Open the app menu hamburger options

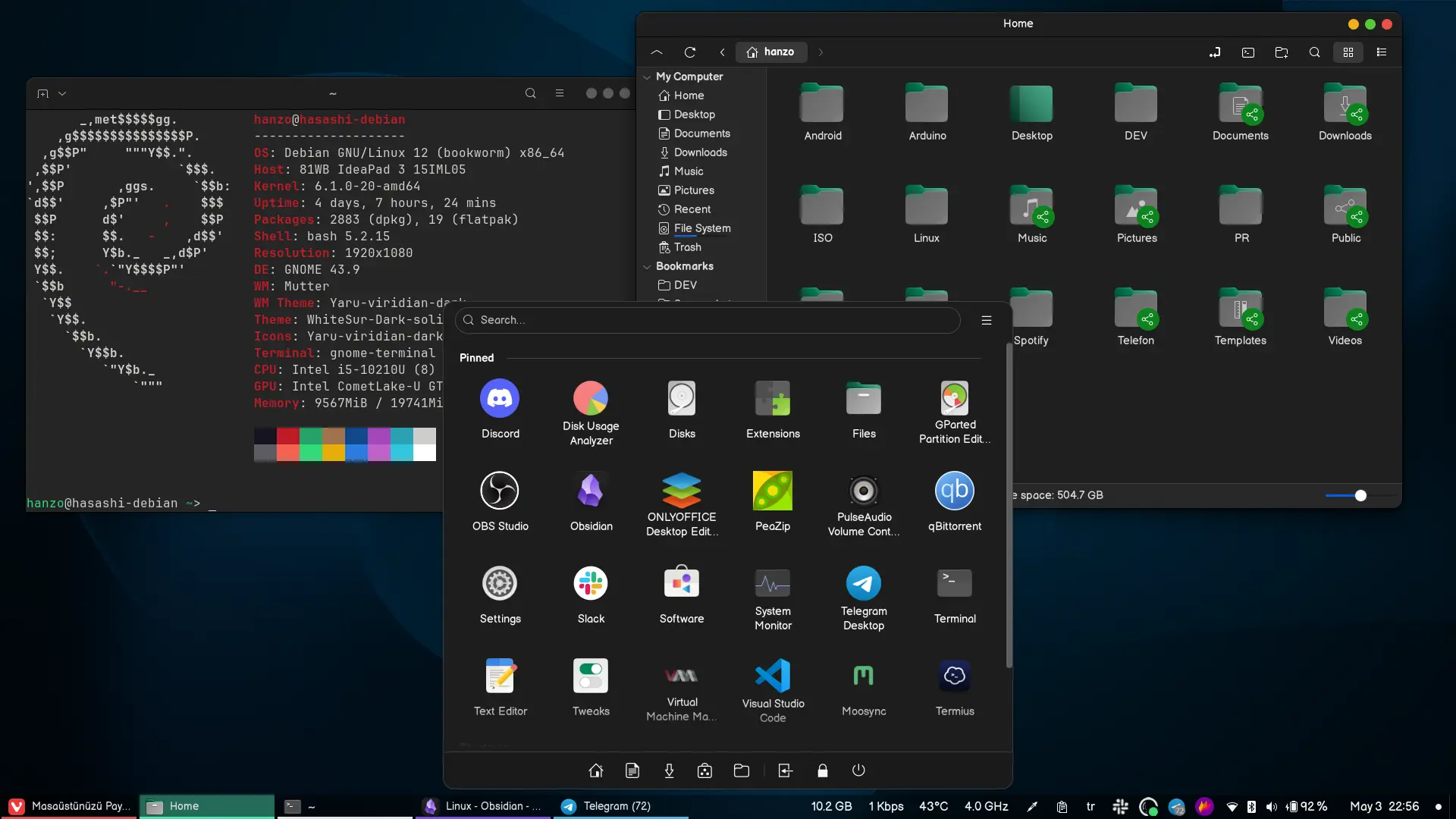coord(987,320)
